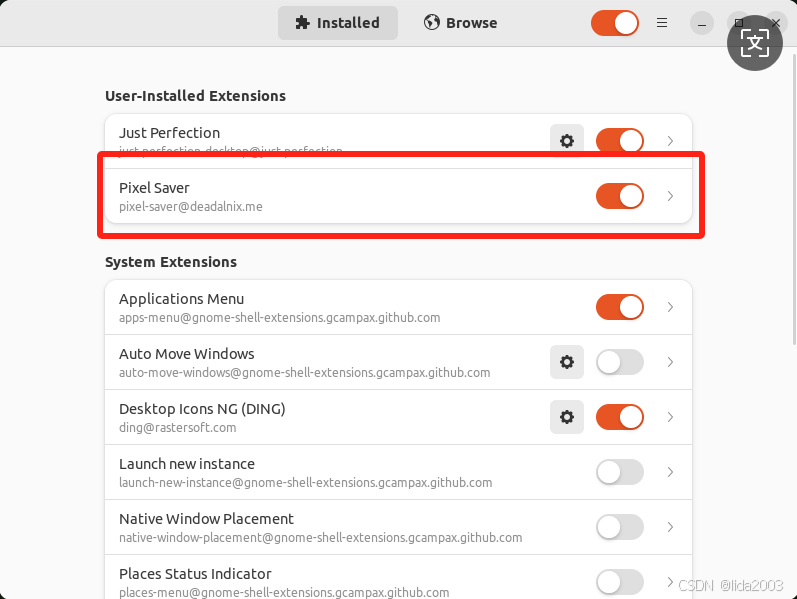
Task: Switch to the Browse tab
Action: [x=461, y=23]
